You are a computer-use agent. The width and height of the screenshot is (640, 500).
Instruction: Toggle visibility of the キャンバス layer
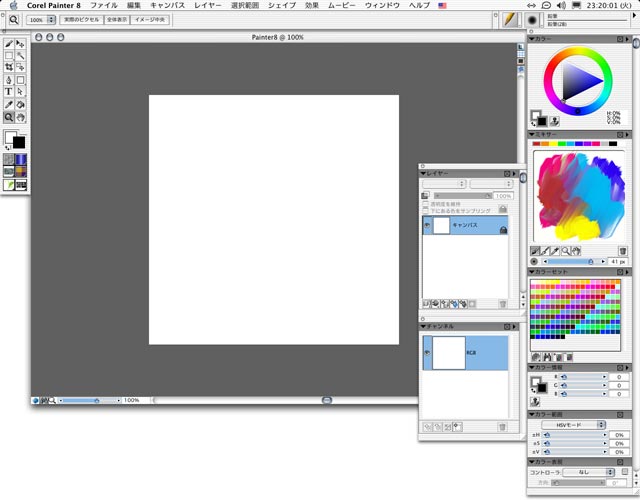click(427, 226)
